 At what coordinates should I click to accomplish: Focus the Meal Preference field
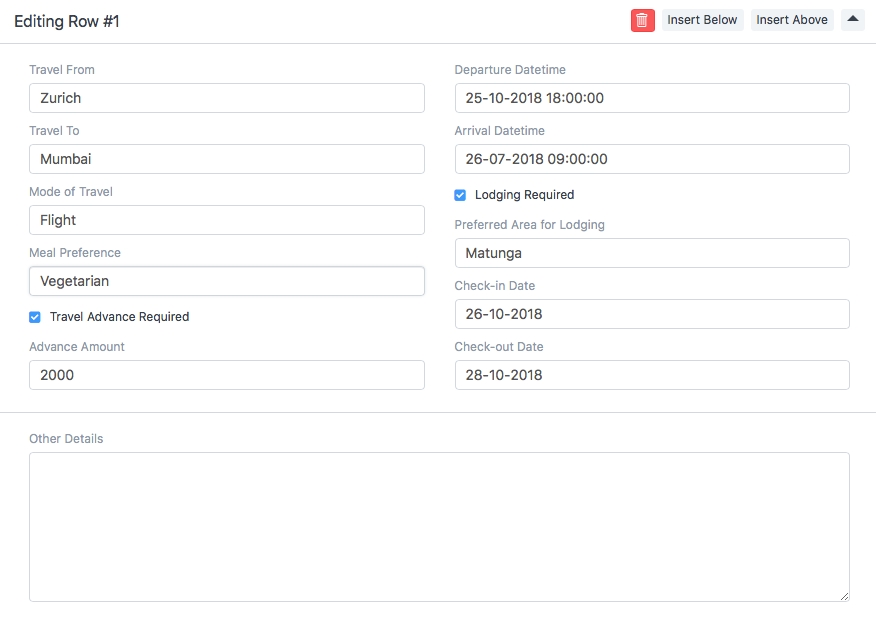coord(226,281)
